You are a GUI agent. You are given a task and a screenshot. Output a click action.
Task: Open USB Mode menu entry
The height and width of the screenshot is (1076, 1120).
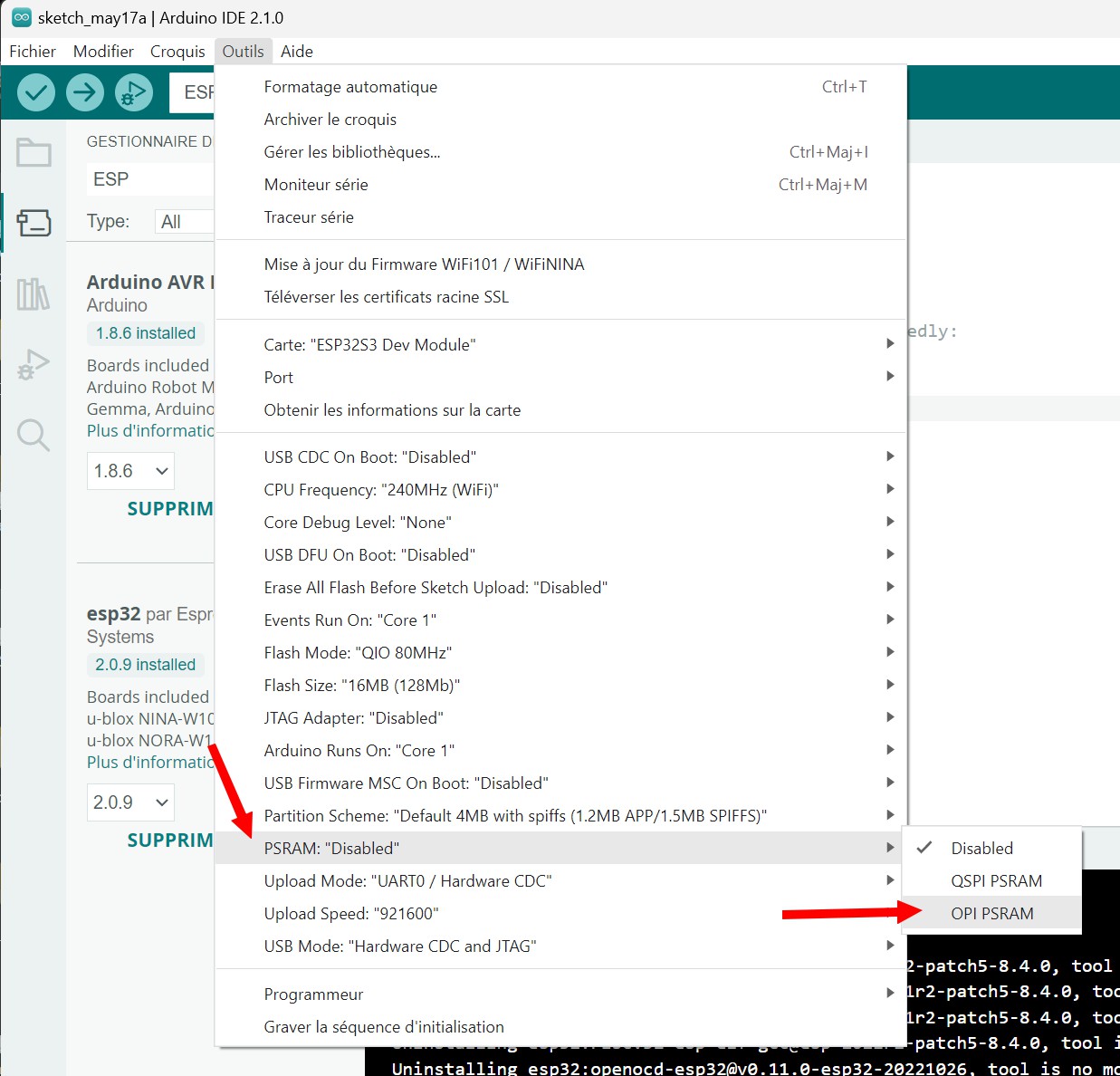pyautogui.click(x=560, y=946)
